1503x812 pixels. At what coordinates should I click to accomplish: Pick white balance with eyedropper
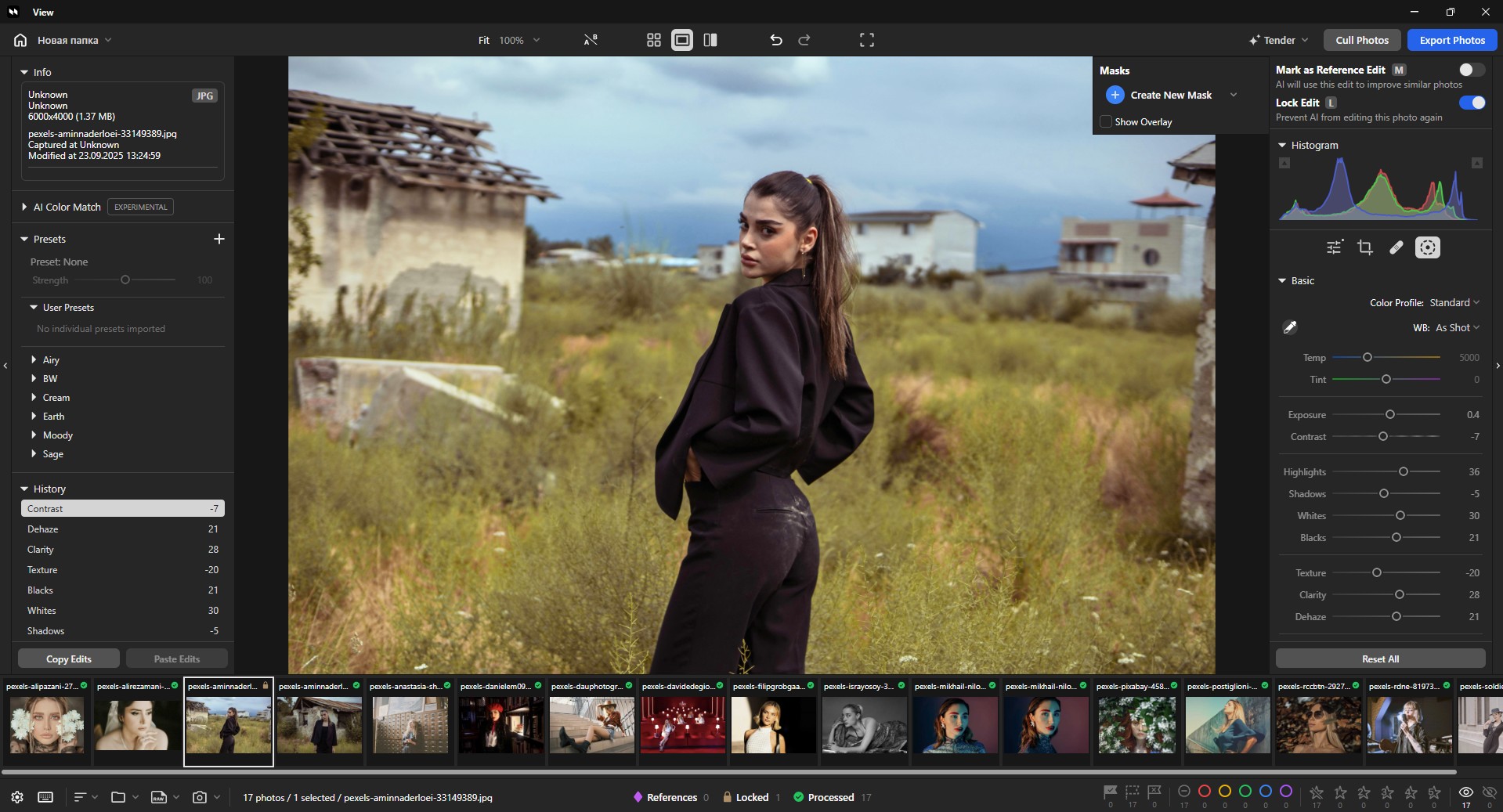tap(1289, 327)
